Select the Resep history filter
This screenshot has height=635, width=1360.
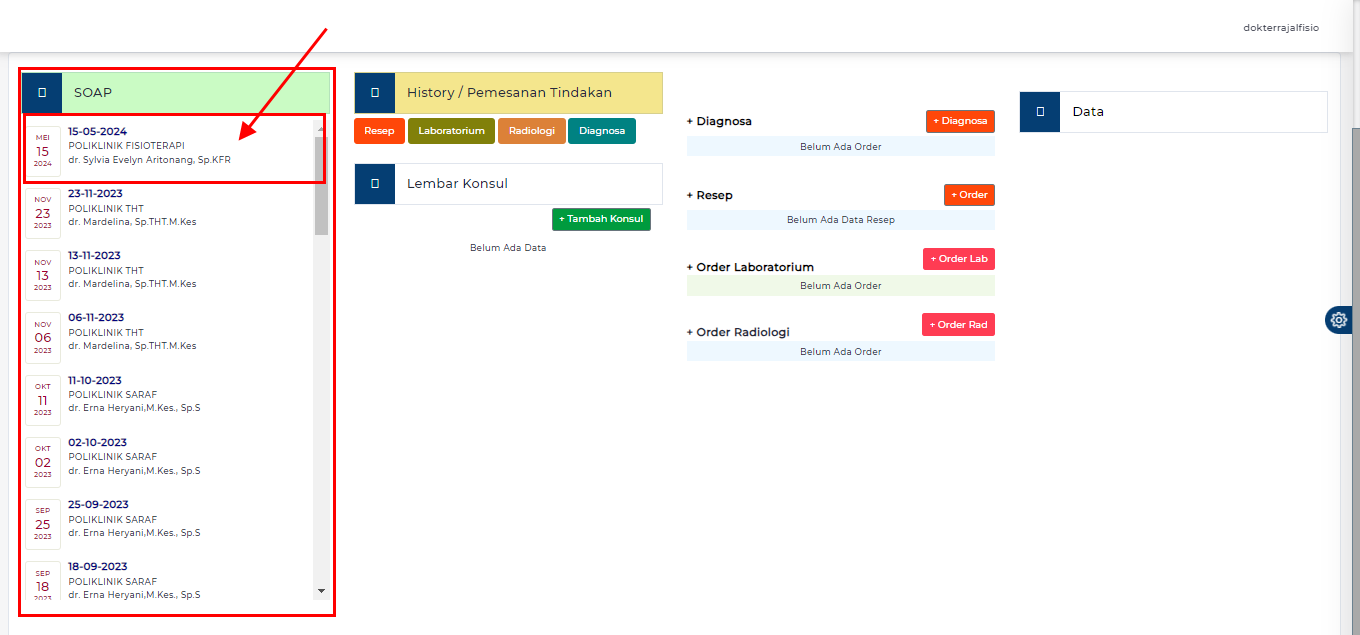tap(379, 130)
